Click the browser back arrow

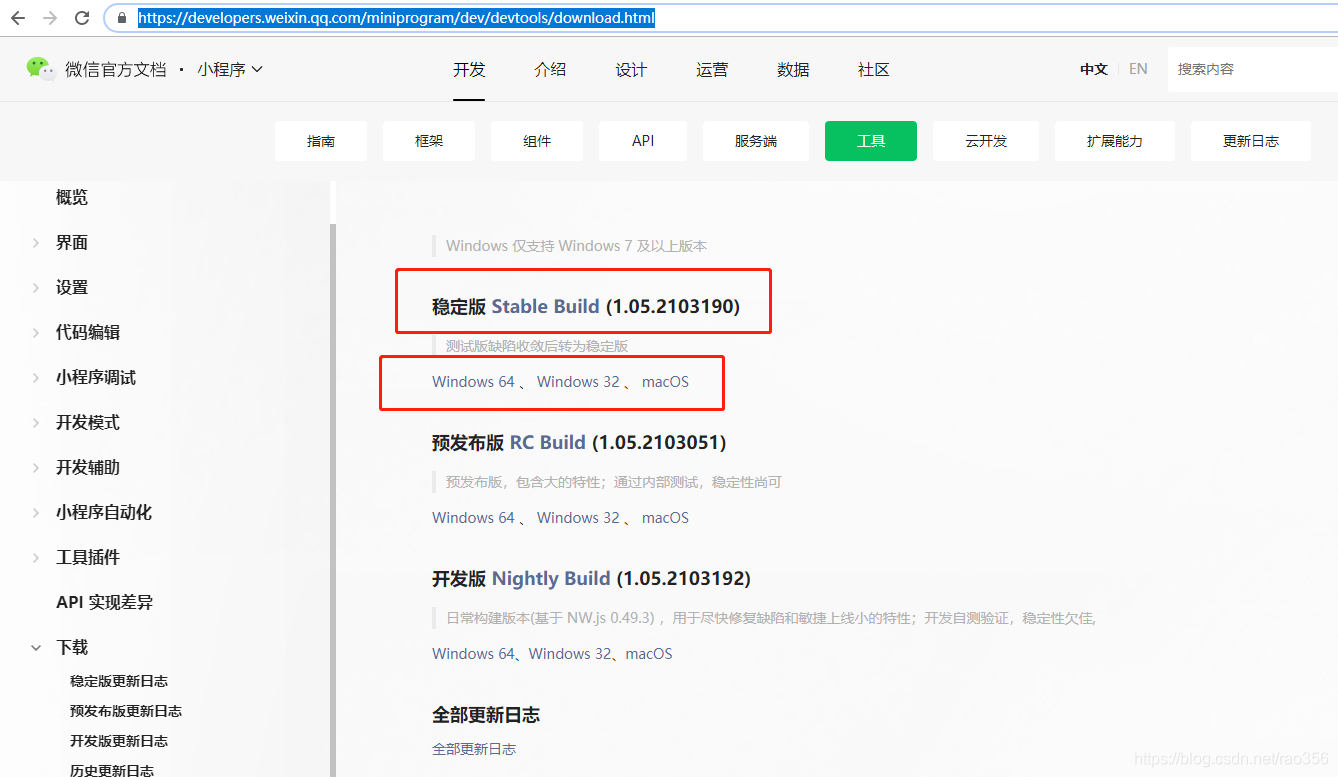18,18
